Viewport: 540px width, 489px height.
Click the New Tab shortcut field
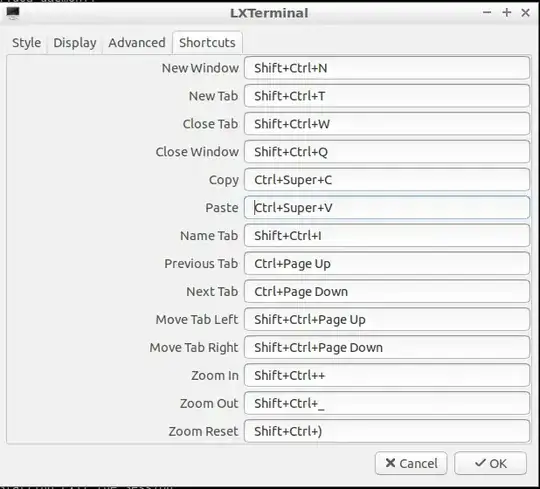point(387,96)
